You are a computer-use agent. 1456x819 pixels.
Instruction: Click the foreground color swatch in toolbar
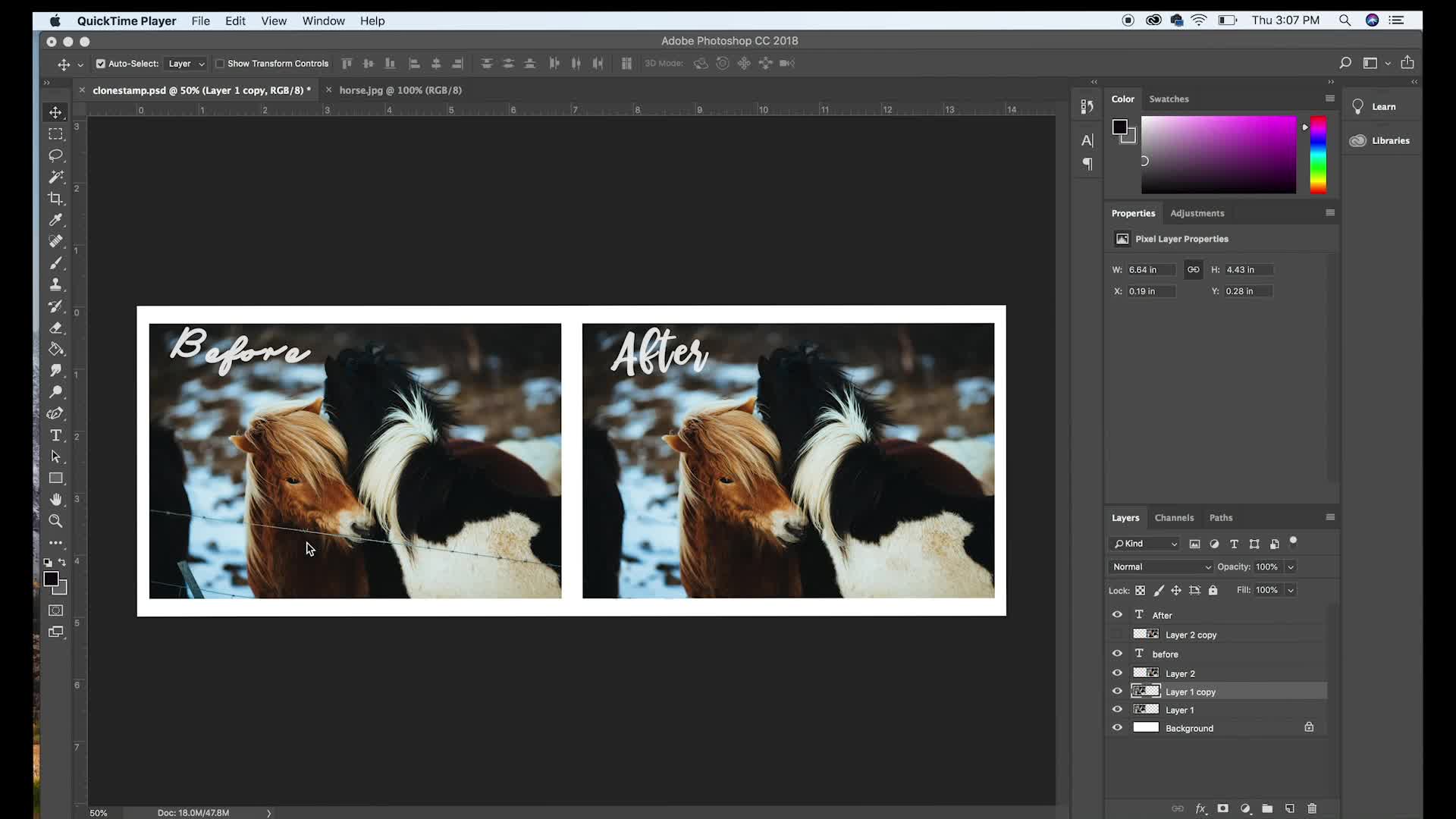[x=52, y=579]
